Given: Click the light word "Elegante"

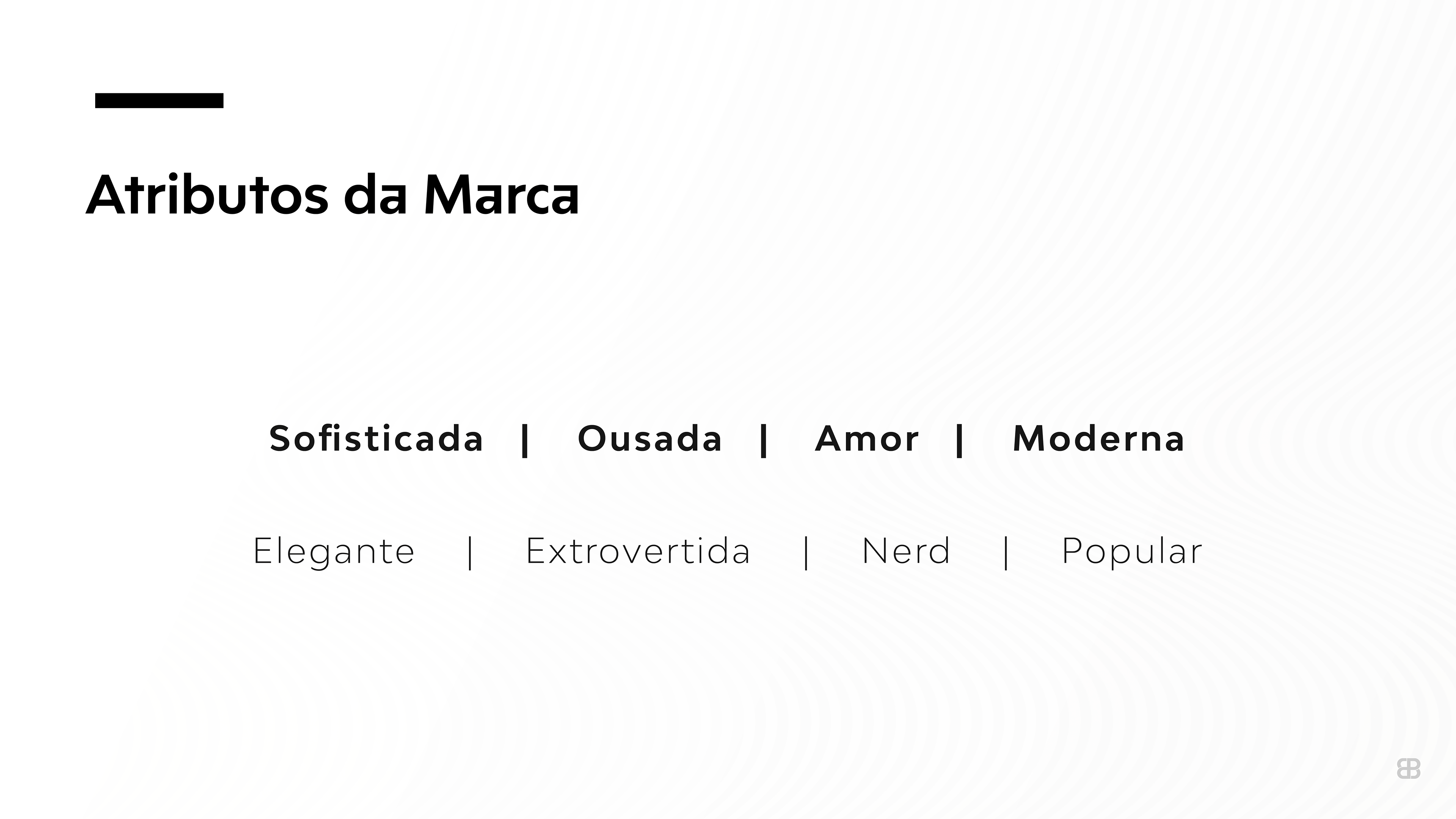Looking at the screenshot, I should point(334,552).
